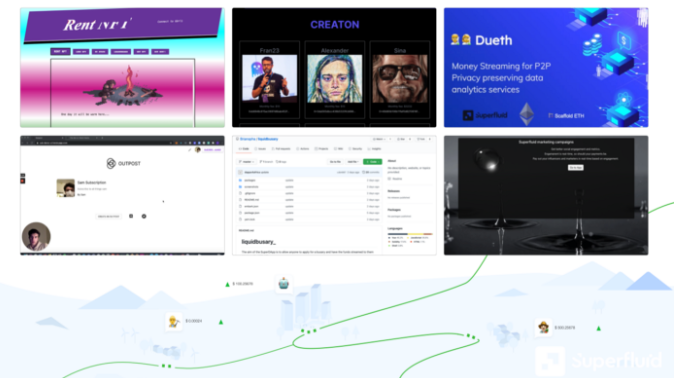675x378 pixels.
Task: Click the commits count link in GitHub
Action: [371, 172]
